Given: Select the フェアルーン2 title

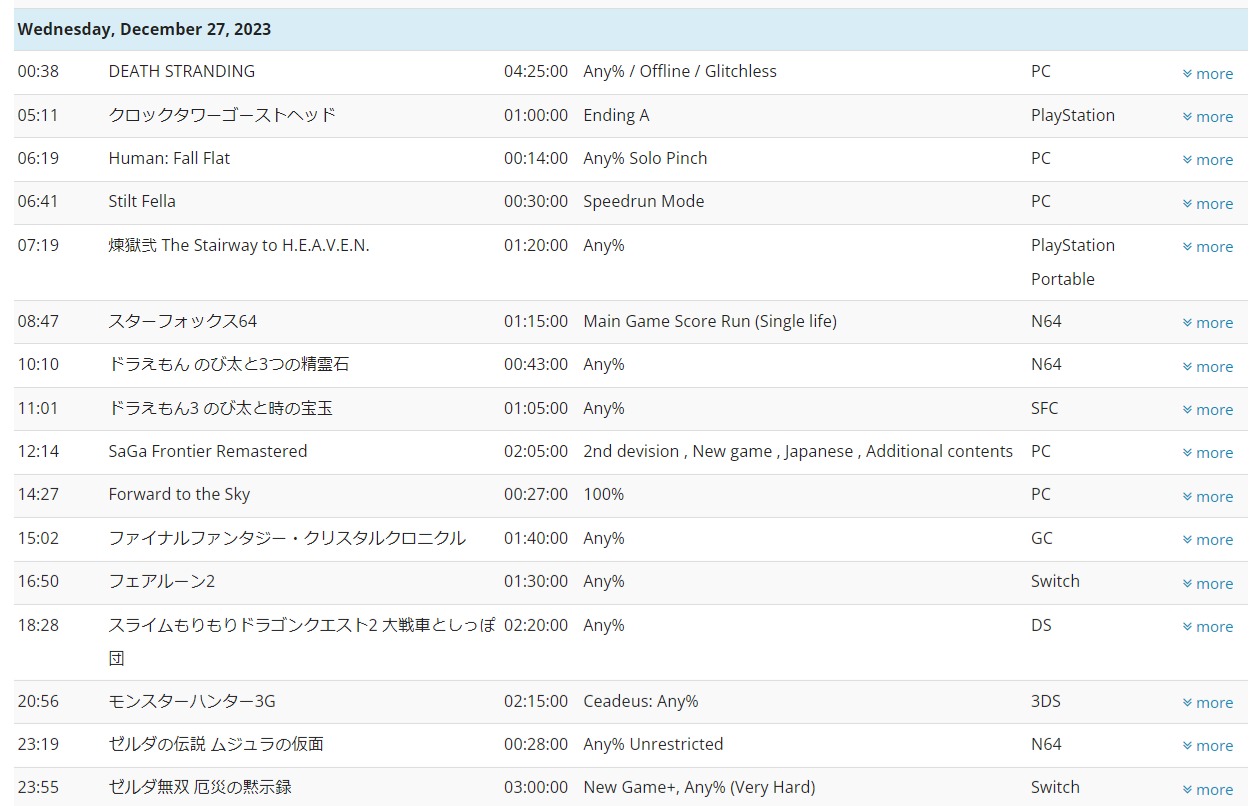Looking at the screenshot, I should click(x=162, y=581).
